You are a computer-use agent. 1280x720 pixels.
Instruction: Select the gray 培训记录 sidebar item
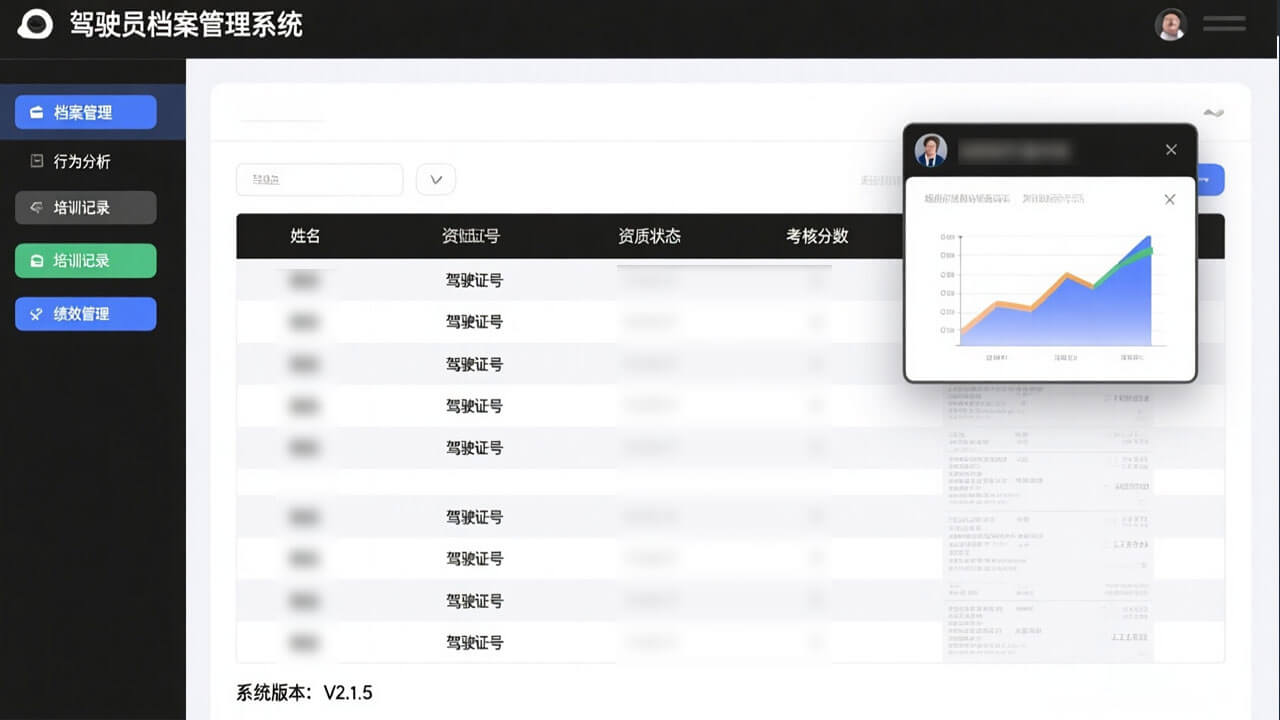86,208
